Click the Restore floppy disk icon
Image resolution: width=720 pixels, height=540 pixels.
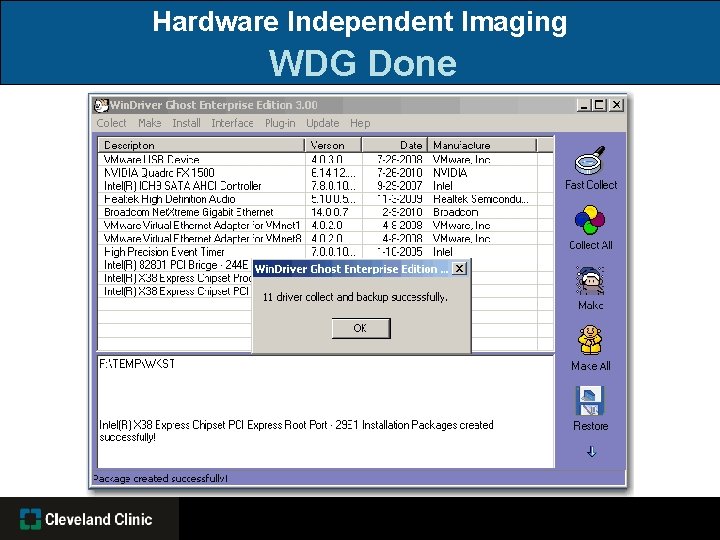point(590,401)
